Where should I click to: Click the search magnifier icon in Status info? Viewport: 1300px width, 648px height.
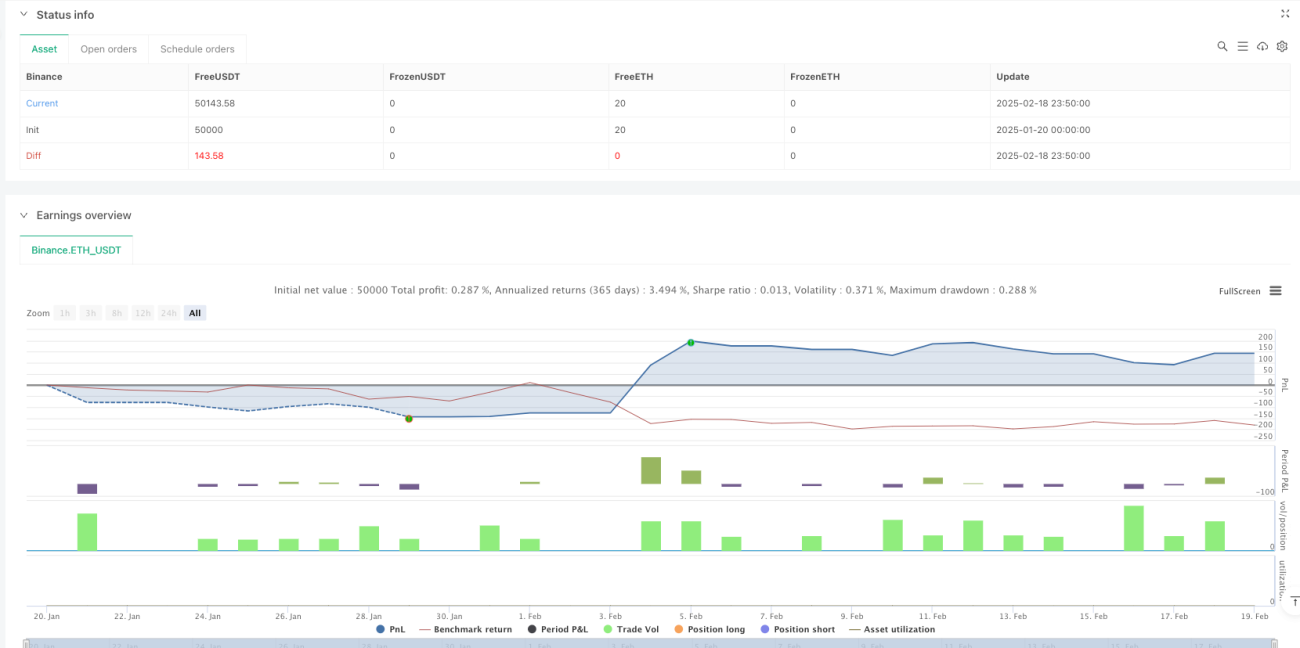click(1222, 46)
